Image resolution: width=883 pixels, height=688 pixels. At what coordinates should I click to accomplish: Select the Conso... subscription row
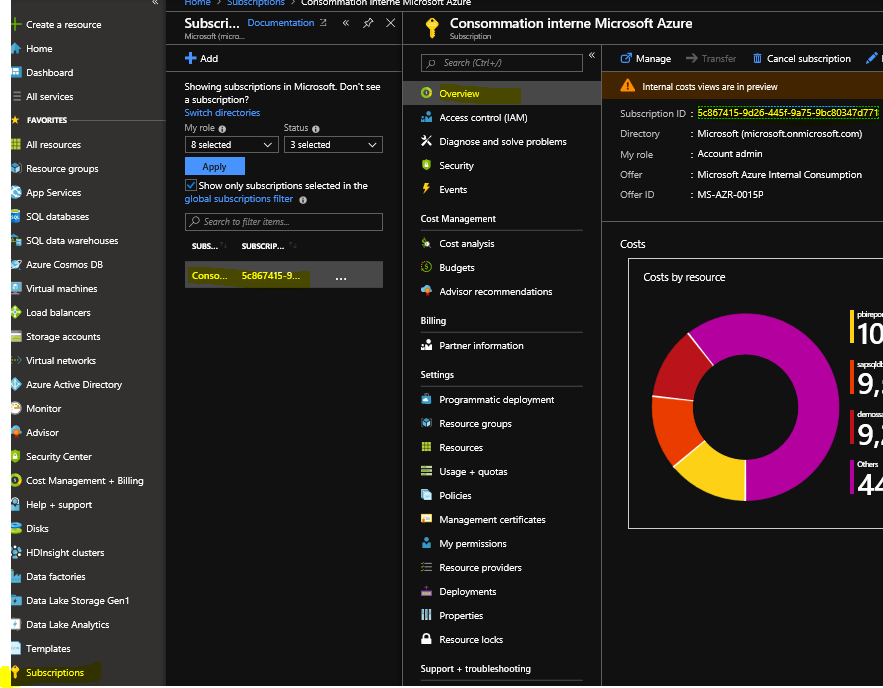pyautogui.click(x=284, y=275)
